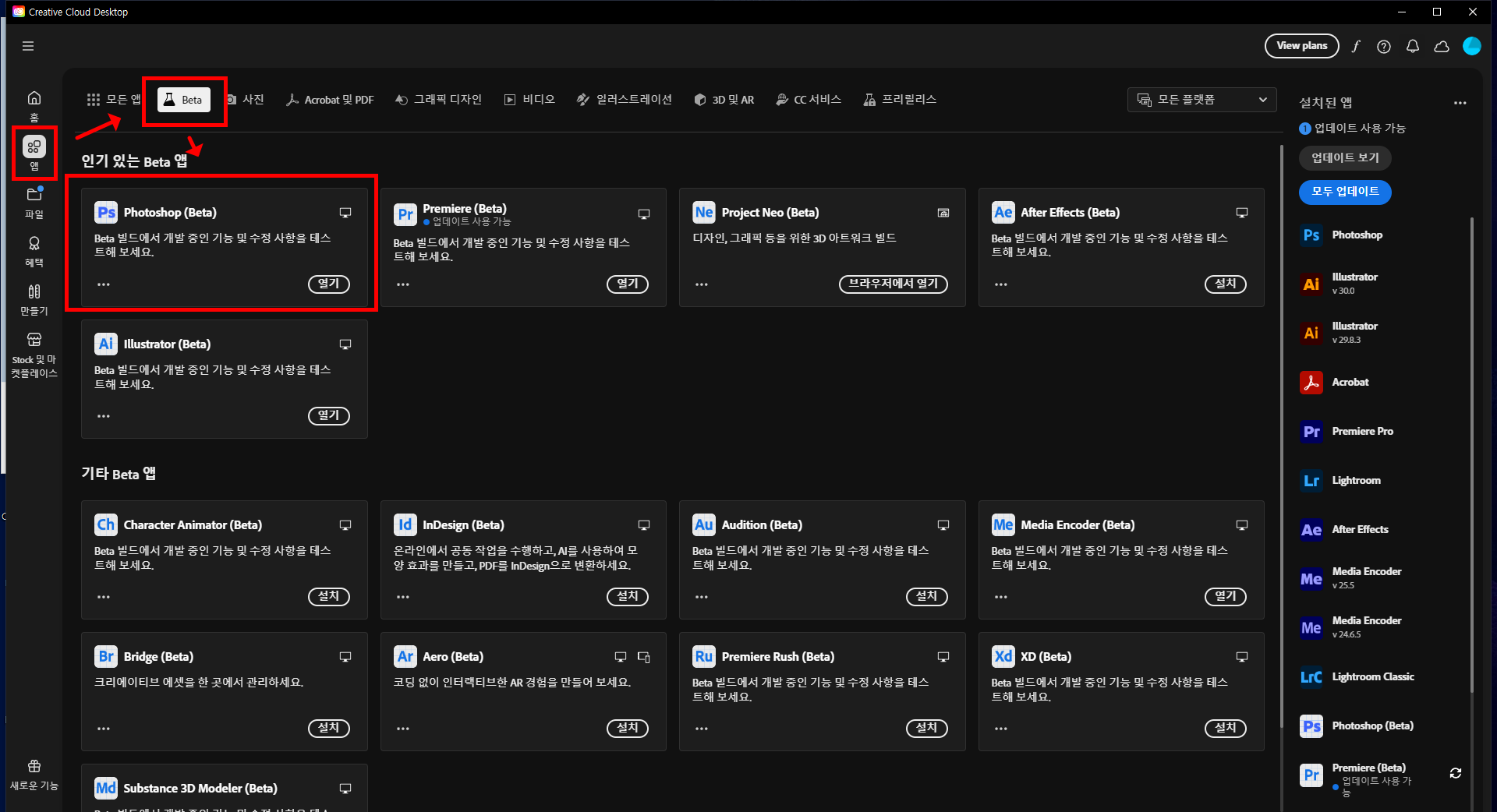Image resolution: width=1497 pixels, height=812 pixels.
Task: Click the refresh icon next to Premiere (Beta)
Action: (1455, 773)
